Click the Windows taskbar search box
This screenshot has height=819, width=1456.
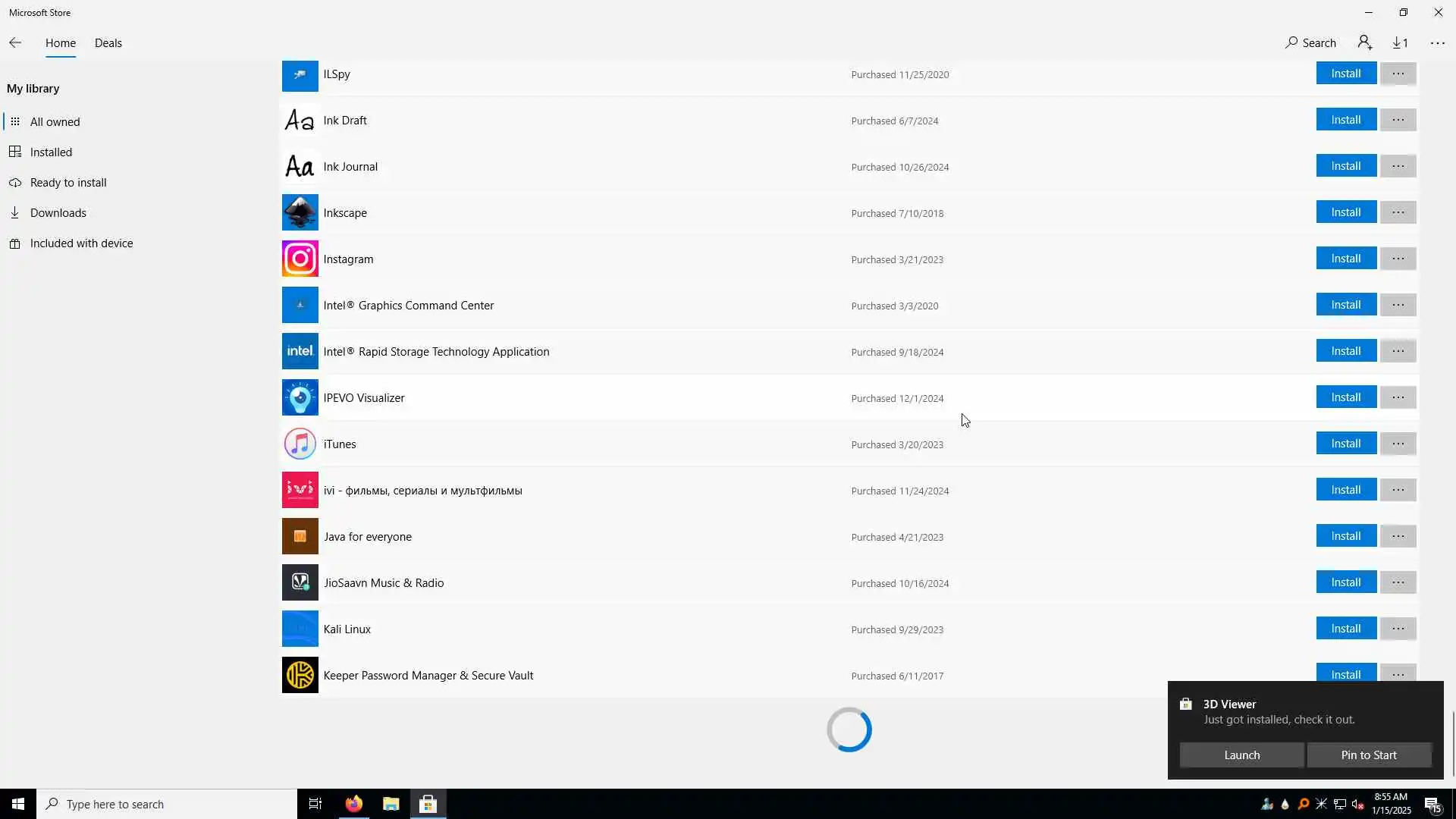[x=167, y=804]
